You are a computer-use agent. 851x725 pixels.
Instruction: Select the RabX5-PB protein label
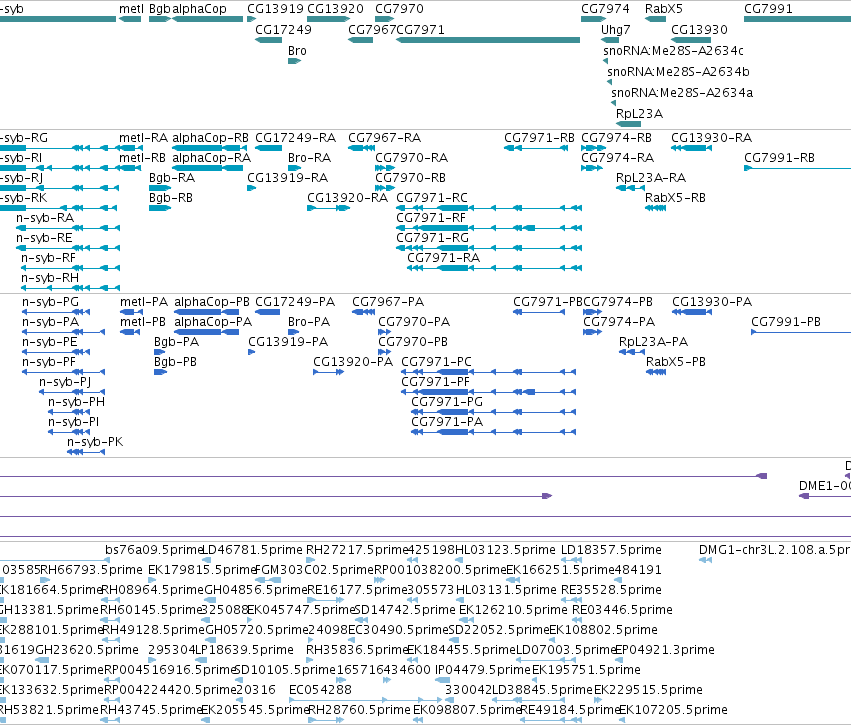click(x=676, y=362)
